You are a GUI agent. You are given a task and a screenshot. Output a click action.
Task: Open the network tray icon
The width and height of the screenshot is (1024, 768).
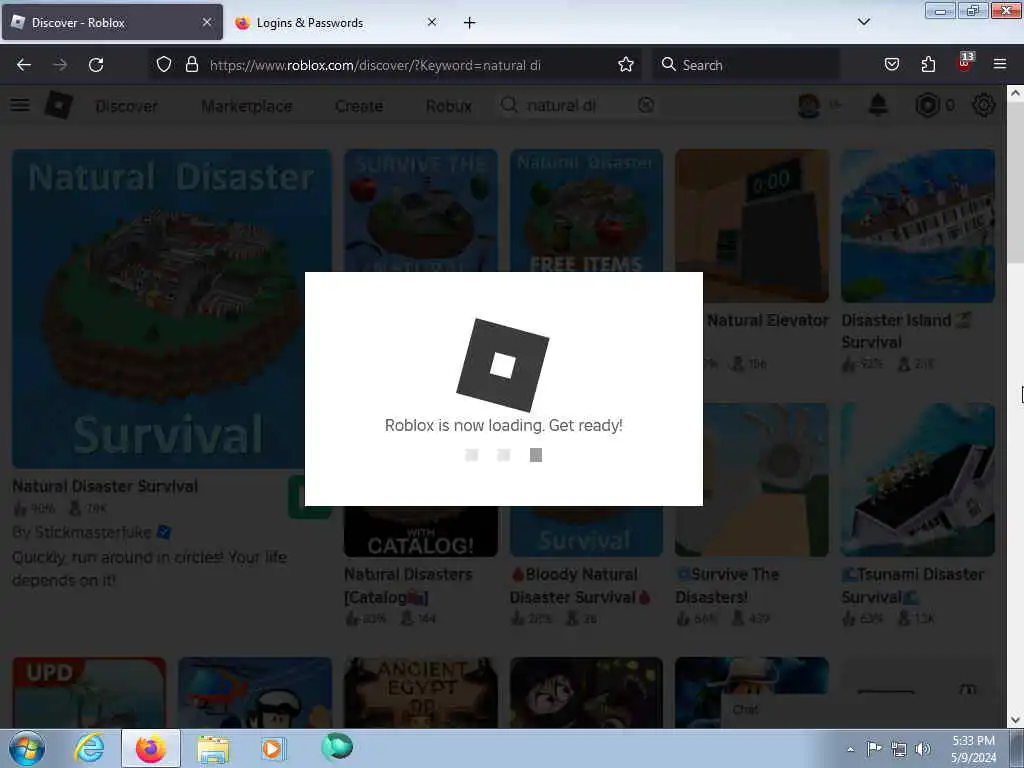click(x=899, y=749)
